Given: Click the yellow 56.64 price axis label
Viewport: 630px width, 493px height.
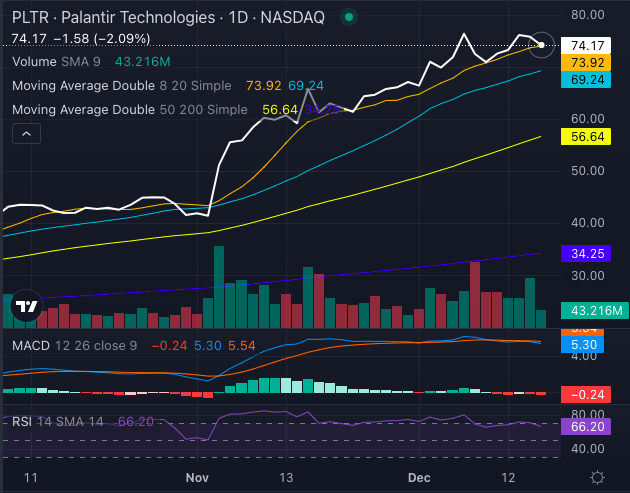Looking at the screenshot, I should (587, 137).
